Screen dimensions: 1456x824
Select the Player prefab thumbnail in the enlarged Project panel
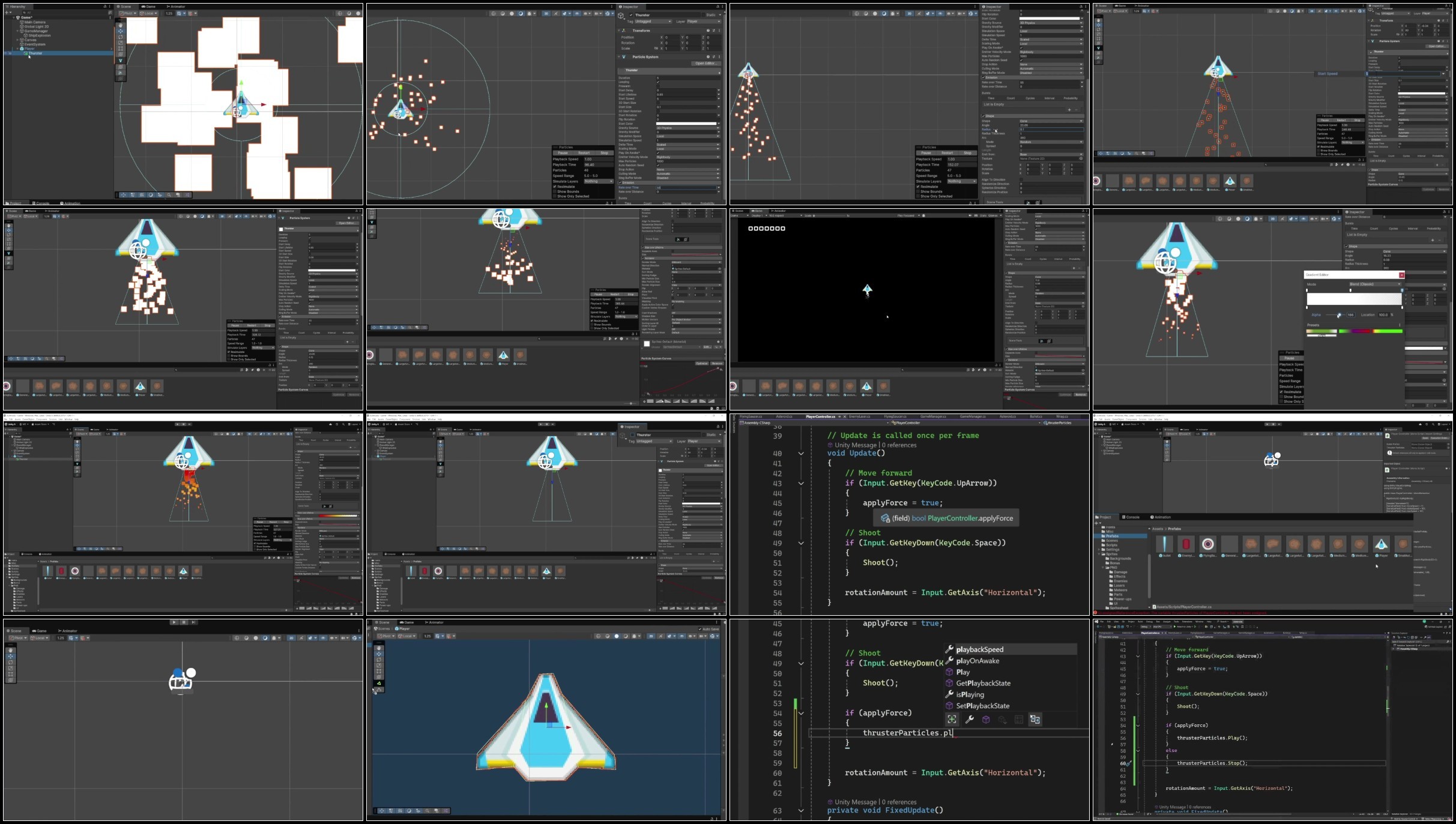click(x=1381, y=544)
